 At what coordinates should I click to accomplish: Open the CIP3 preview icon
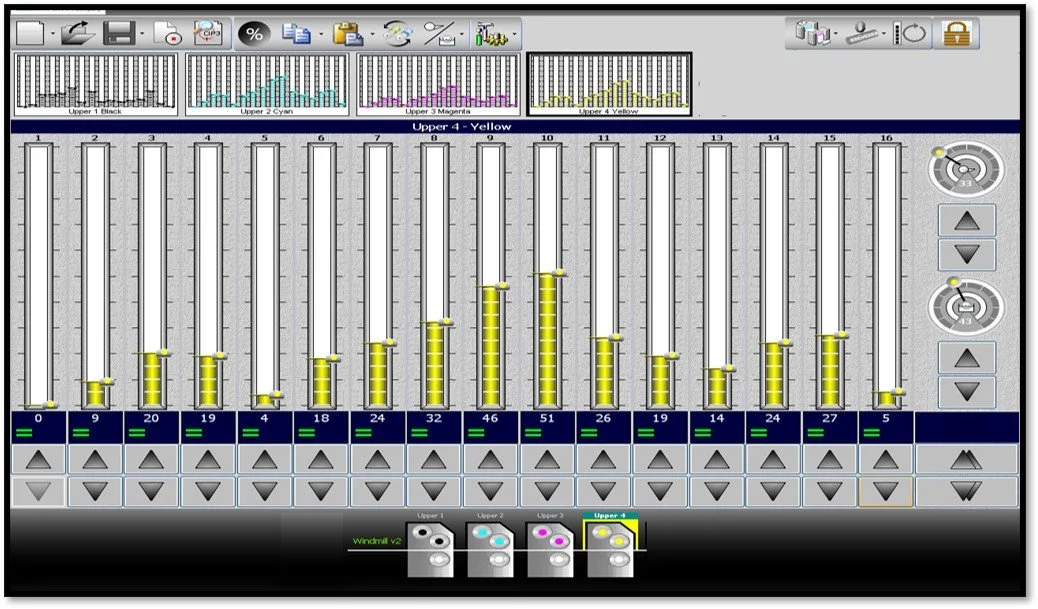click(209, 33)
